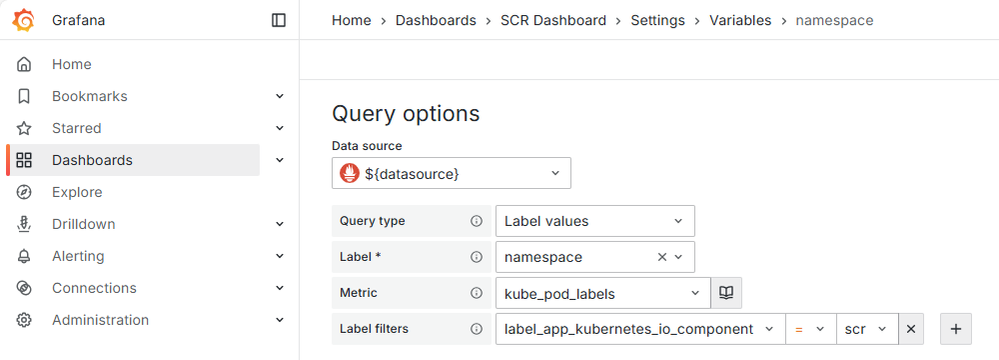This screenshot has width=999, height=360.
Task: Open the scr filter value dropdown
Action: point(867,329)
